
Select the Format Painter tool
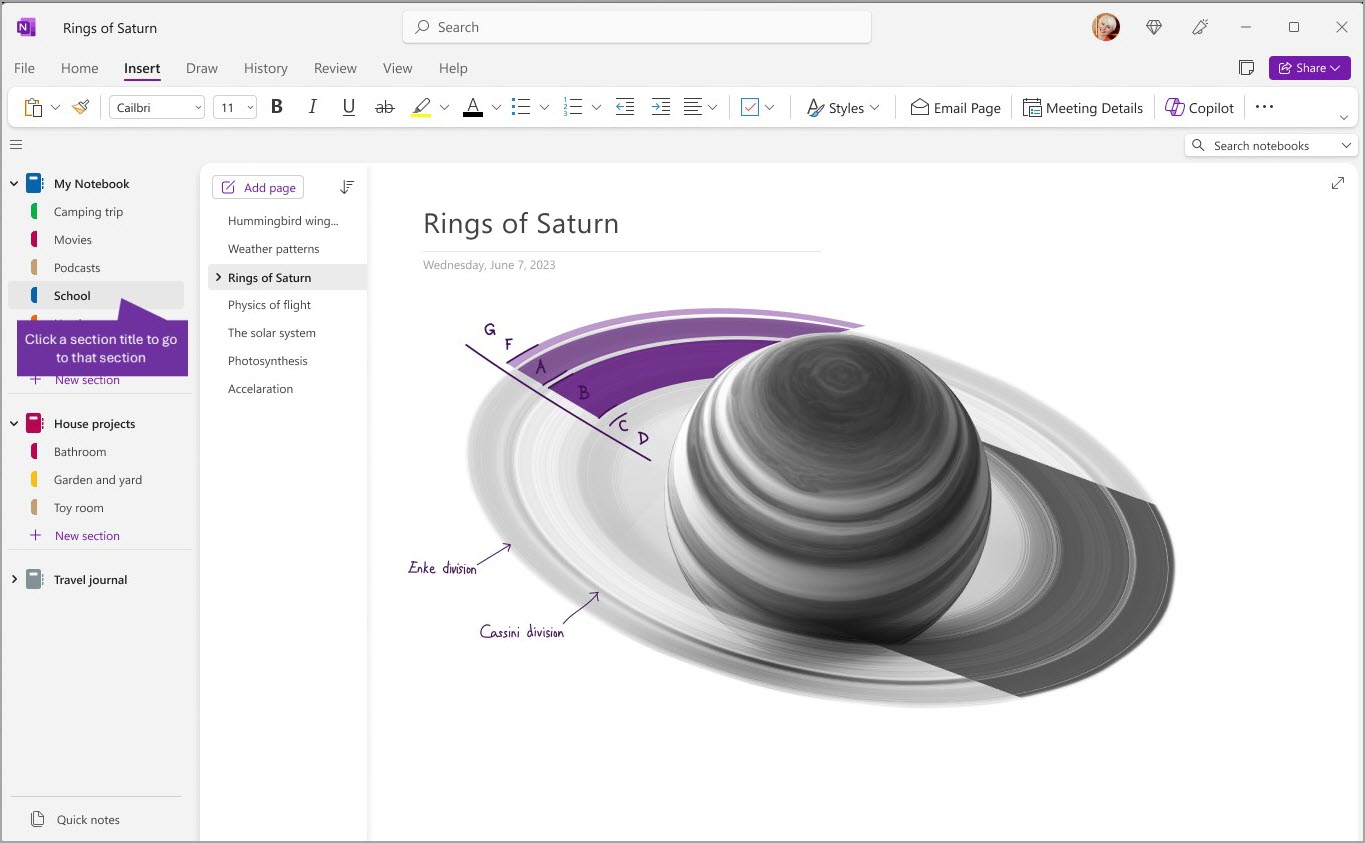pyautogui.click(x=81, y=106)
